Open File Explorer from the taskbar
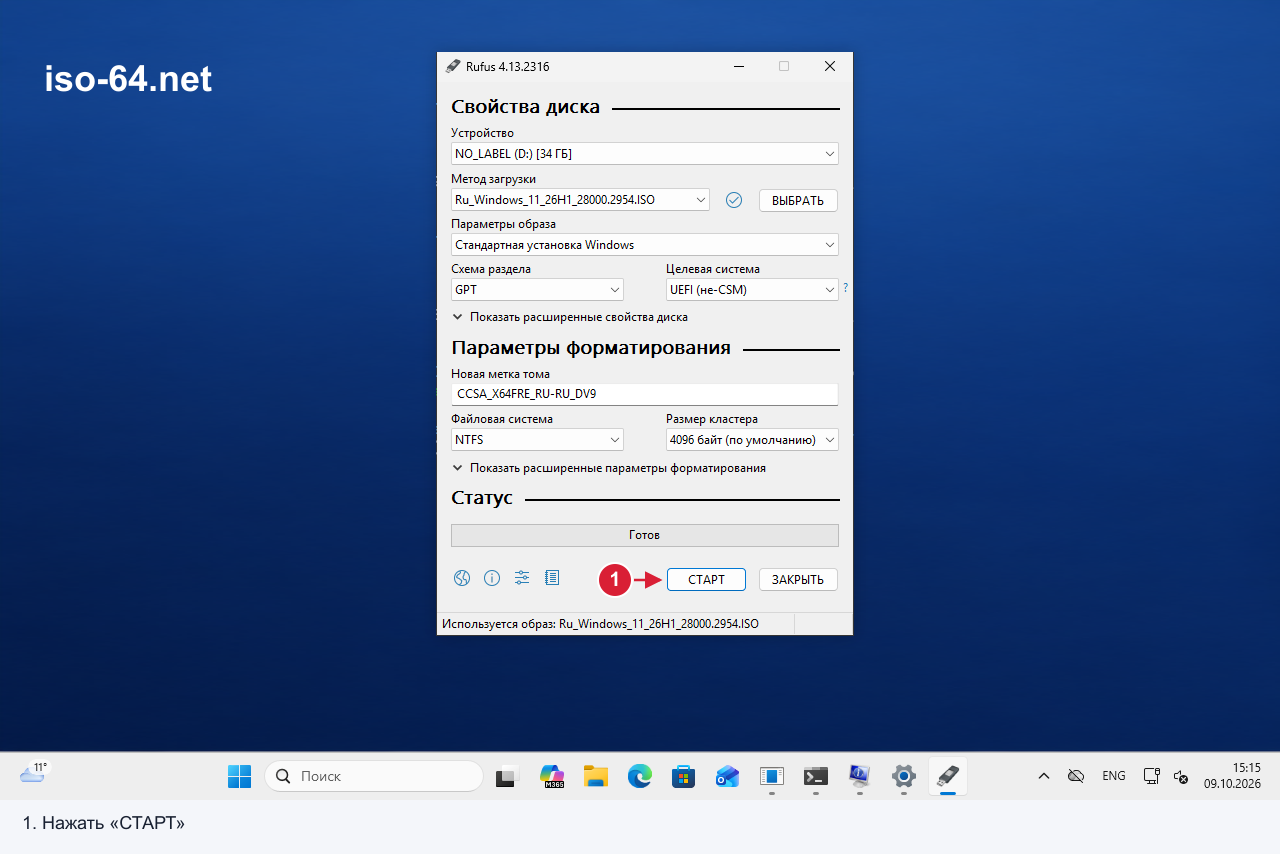The image size is (1280, 854). click(596, 776)
